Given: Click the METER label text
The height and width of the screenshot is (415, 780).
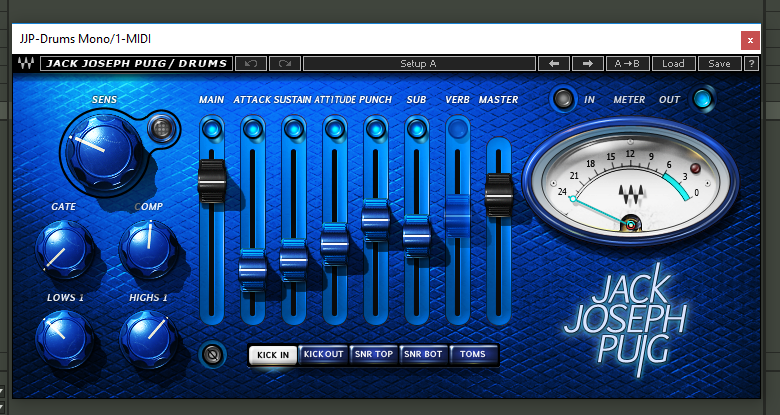Looking at the screenshot, I should [629, 100].
